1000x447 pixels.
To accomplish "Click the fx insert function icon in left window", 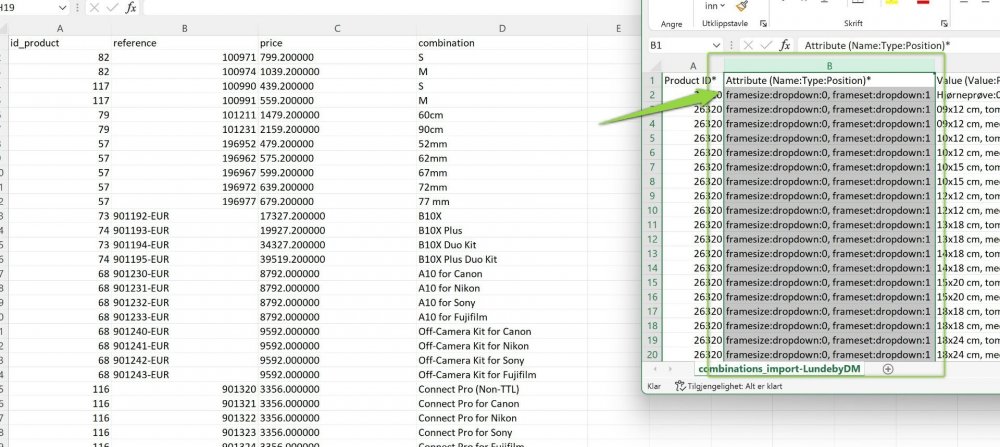I will (x=131, y=8).
